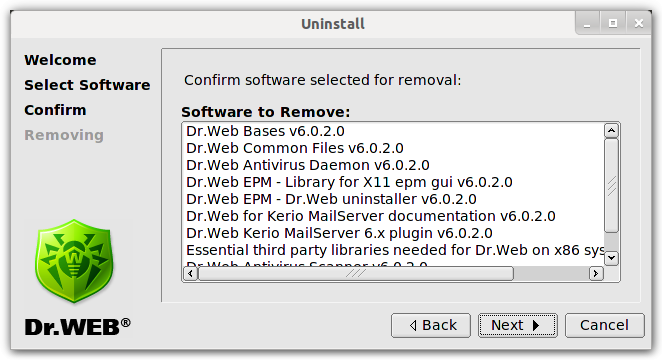Viewport: 662px width, 360px height.
Task: Open the Select Software step
Action: pyautogui.click(x=87, y=85)
